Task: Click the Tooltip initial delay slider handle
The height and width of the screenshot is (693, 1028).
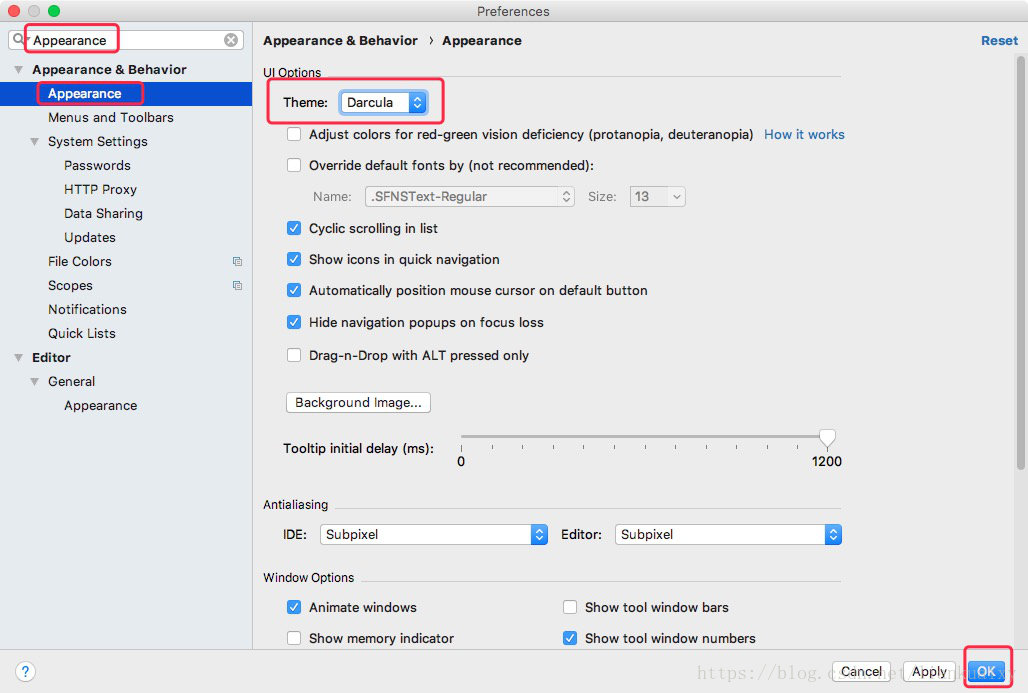Action: point(827,438)
